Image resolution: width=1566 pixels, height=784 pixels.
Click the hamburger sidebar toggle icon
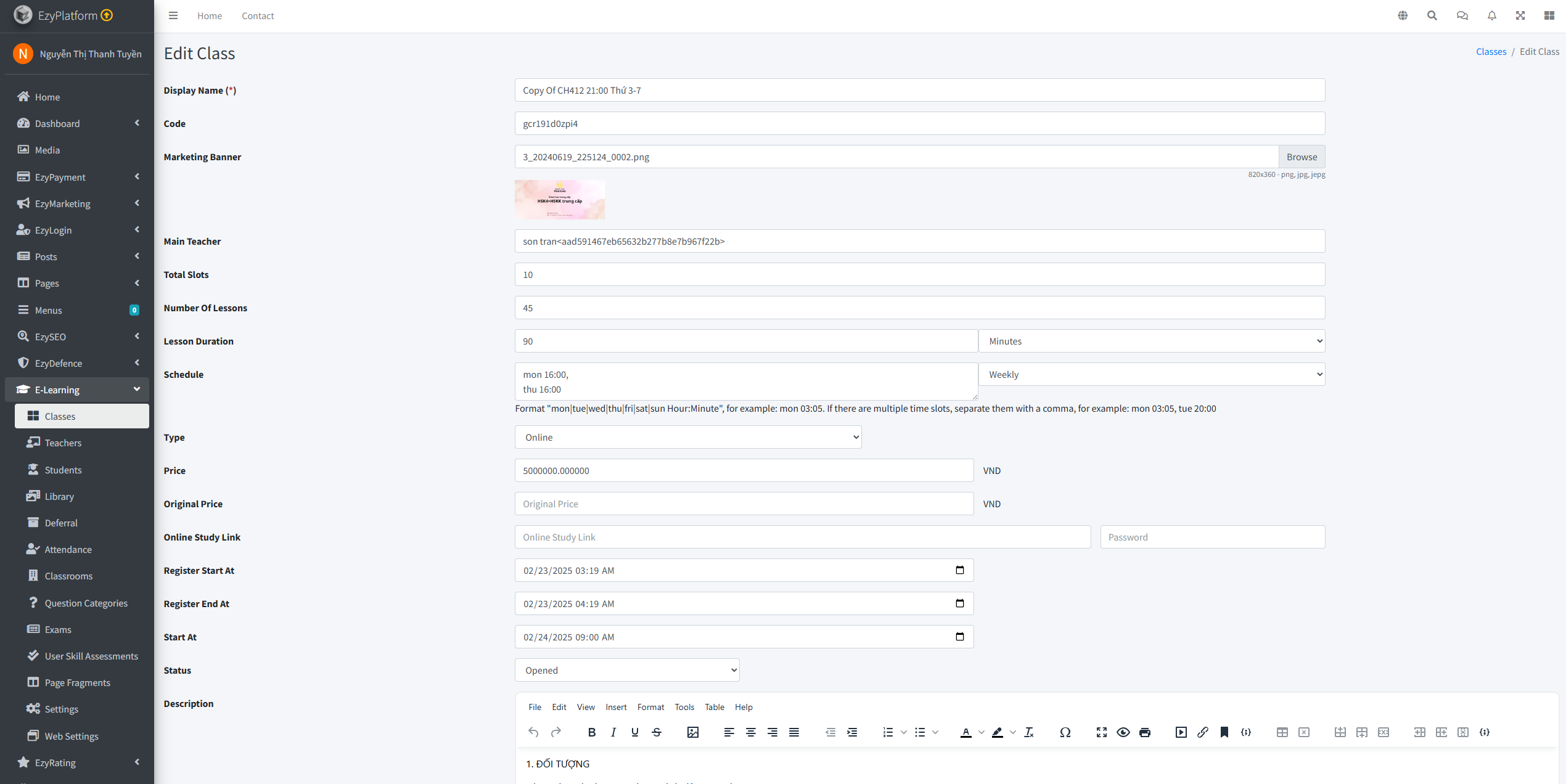coord(173,16)
